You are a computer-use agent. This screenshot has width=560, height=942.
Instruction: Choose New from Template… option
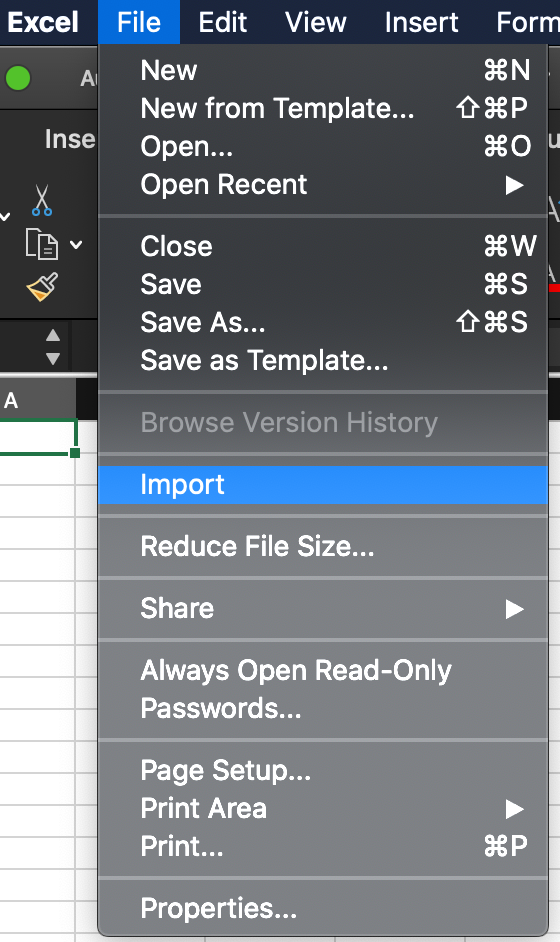pyautogui.click(x=323, y=109)
